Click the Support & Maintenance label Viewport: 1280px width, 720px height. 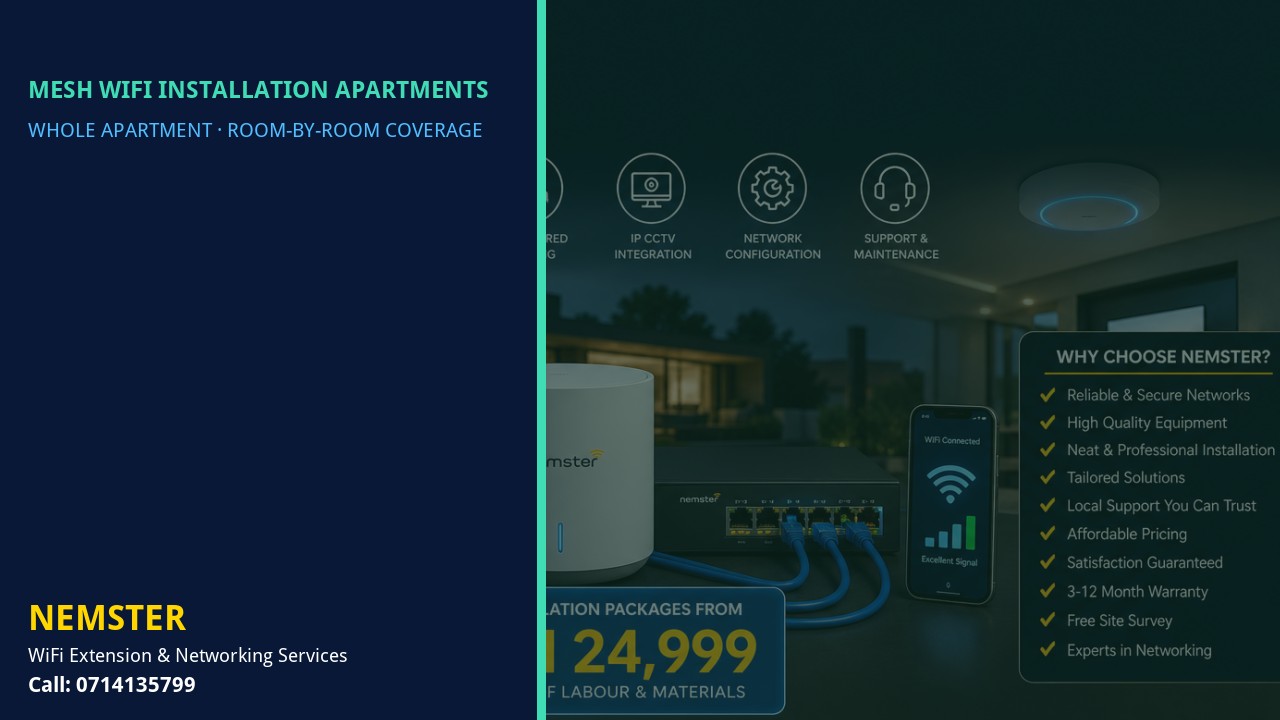[896, 246]
